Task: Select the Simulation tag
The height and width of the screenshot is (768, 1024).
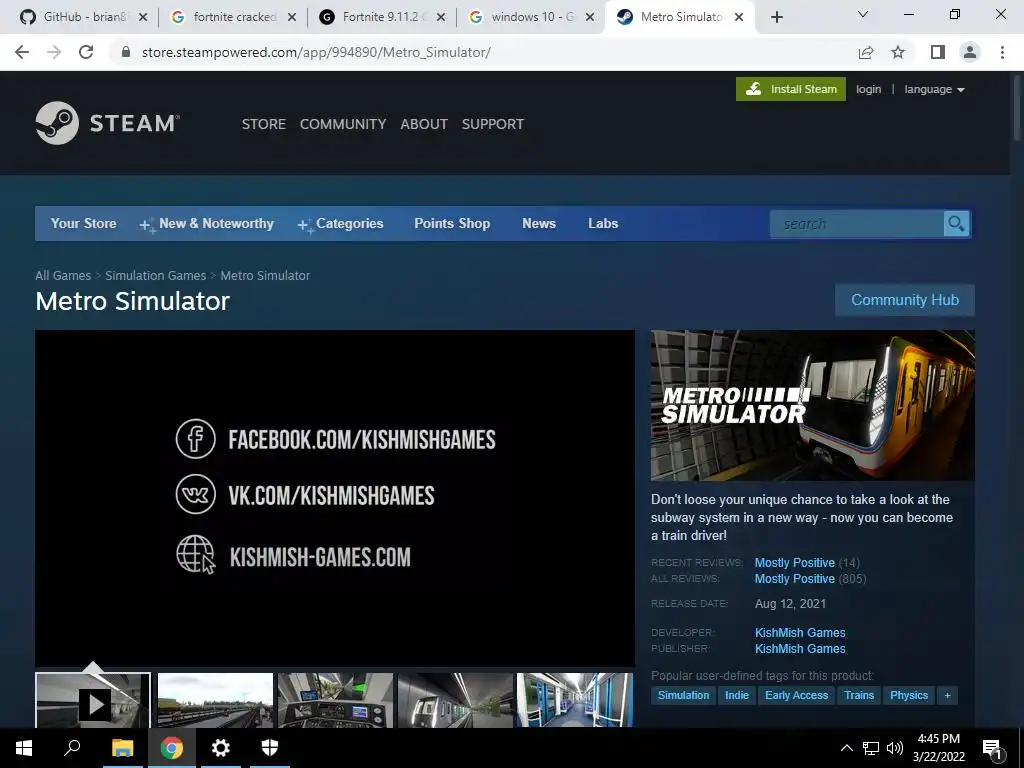Action: [x=683, y=696]
